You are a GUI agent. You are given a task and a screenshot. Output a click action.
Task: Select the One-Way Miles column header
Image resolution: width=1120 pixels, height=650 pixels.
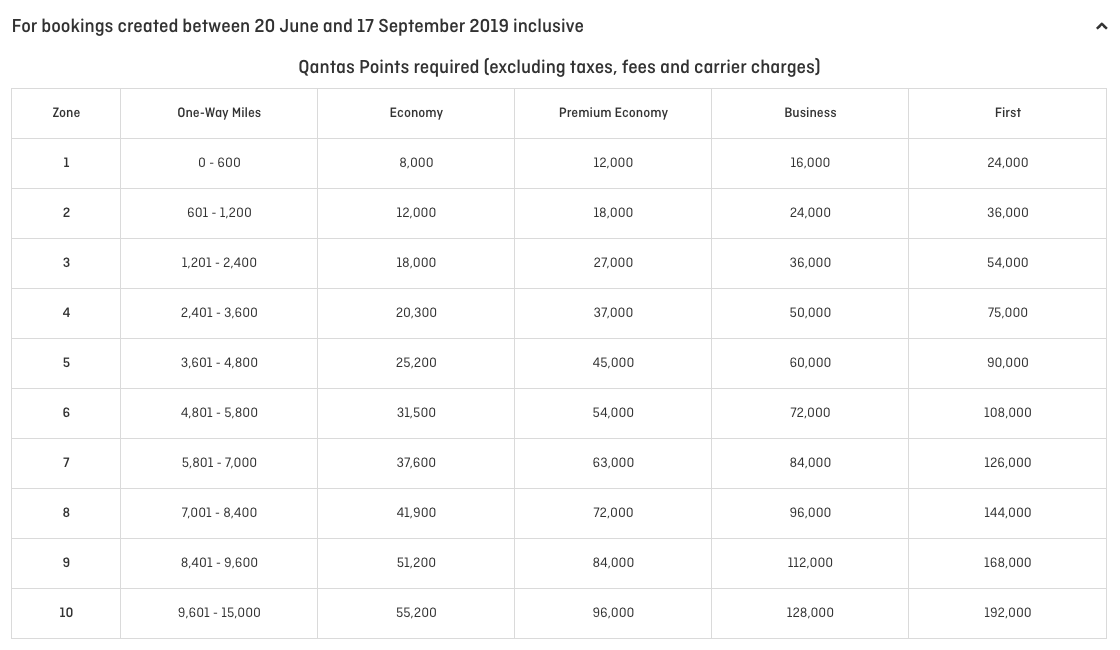[x=219, y=113]
